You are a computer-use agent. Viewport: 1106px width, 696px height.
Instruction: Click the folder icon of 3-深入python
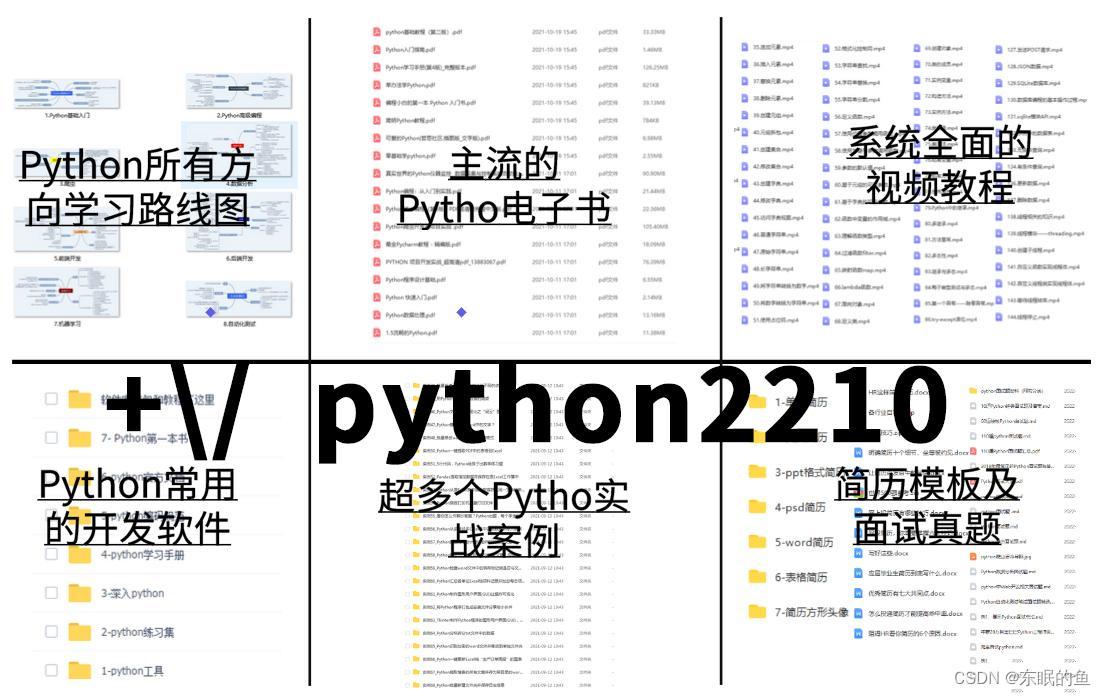(80, 593)
